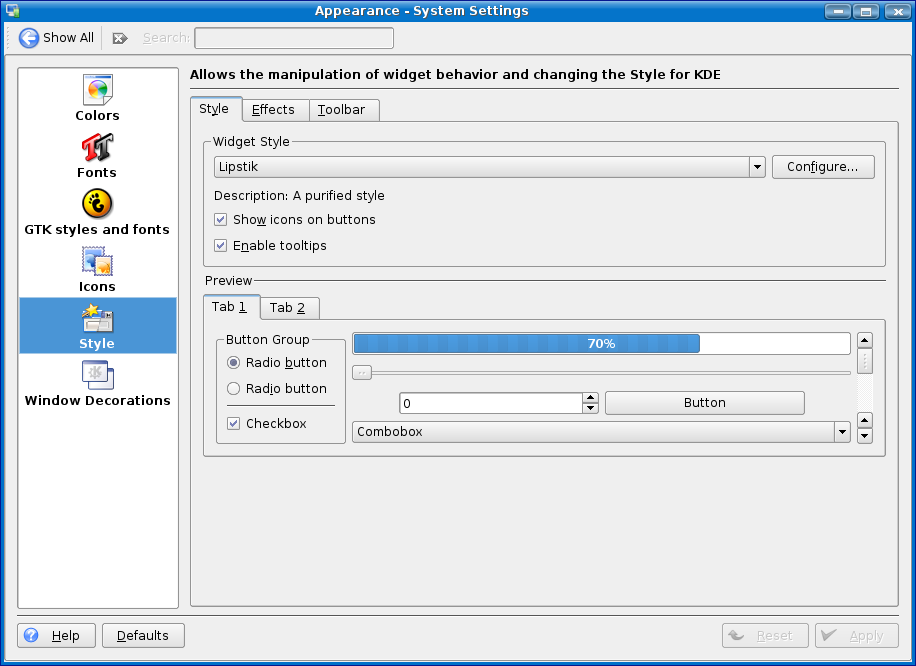Click the Configure... button
Image resolution: width=916 pixels, height=666 pixels.
(822, 167)
